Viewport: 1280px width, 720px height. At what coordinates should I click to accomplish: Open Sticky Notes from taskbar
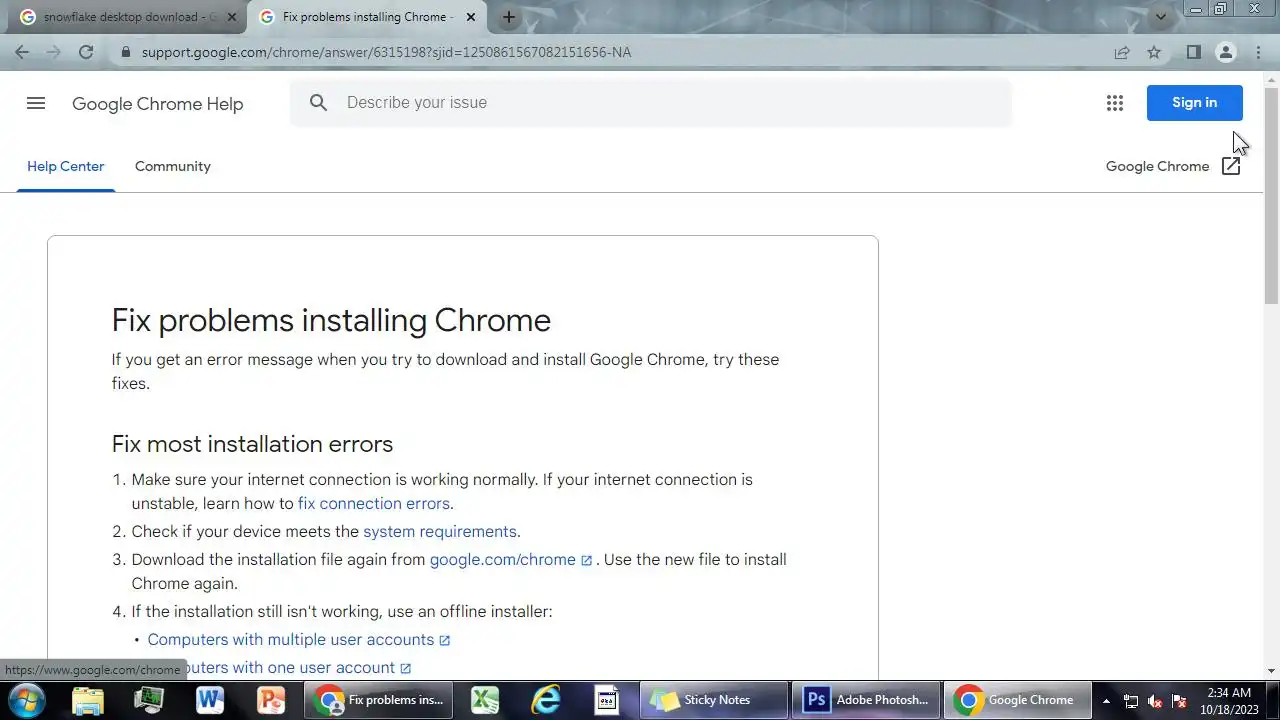[x=713, y=700]
